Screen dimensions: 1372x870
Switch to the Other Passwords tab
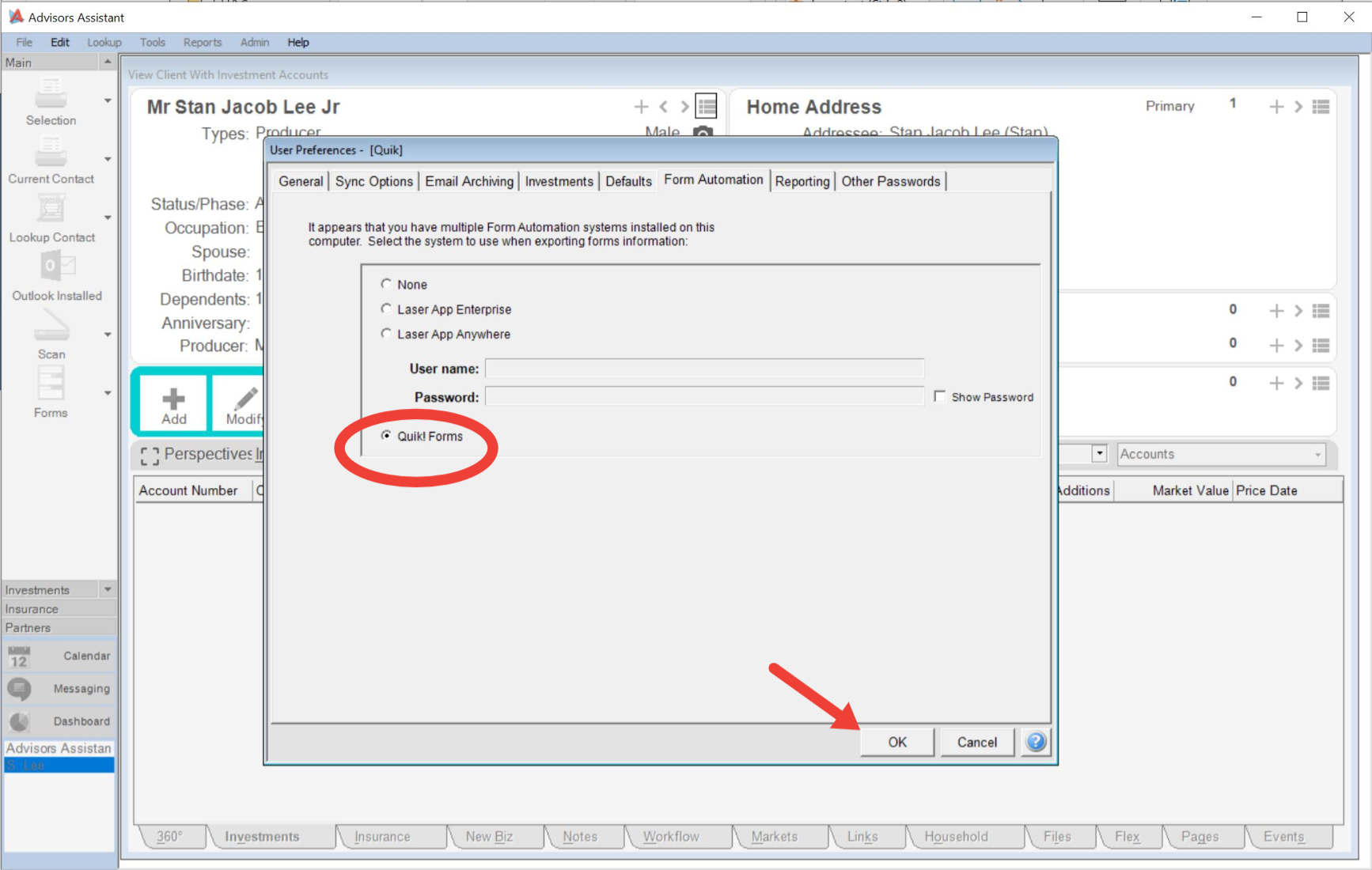point(891,182)
